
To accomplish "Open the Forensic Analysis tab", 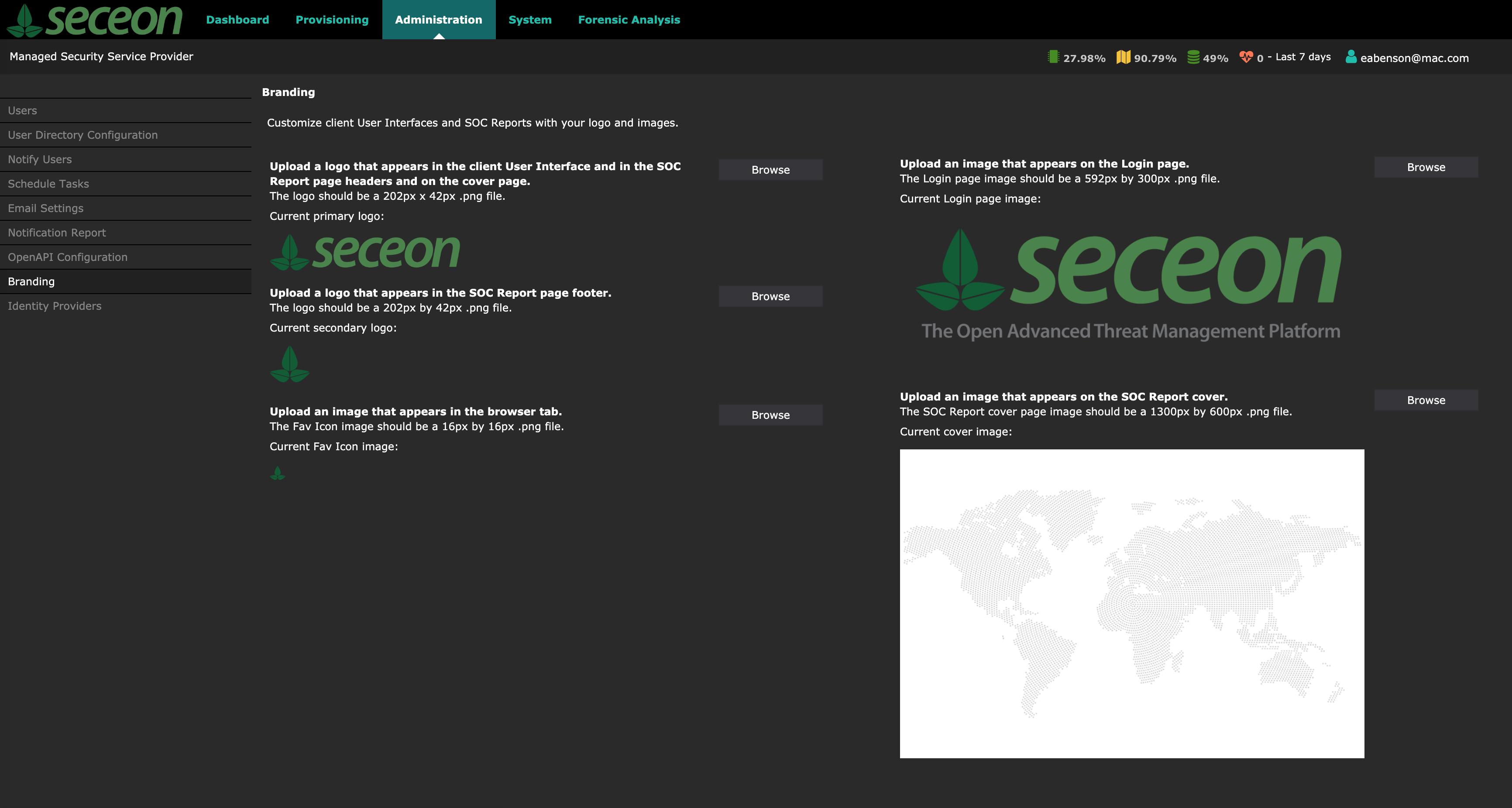I will 629,20.
